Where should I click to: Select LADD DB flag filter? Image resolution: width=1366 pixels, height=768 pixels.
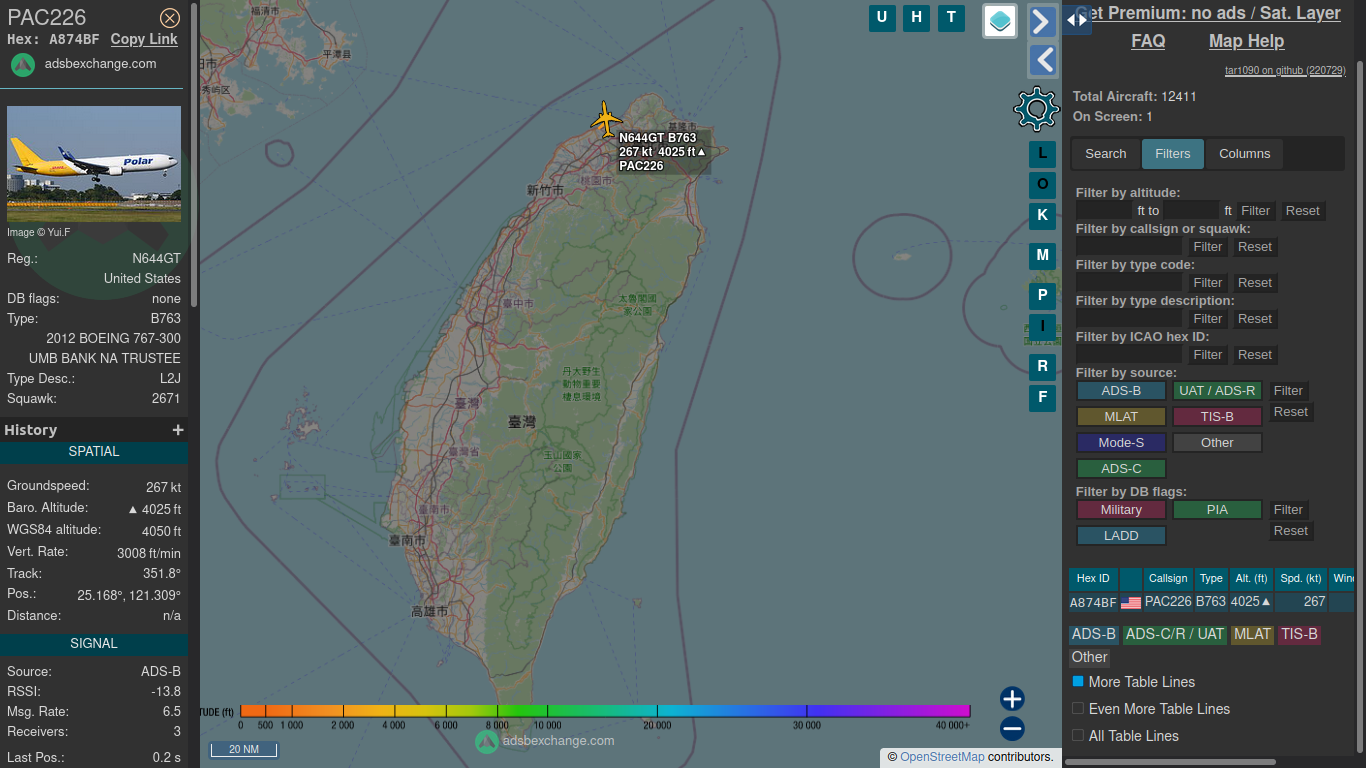pos(1121,536)
